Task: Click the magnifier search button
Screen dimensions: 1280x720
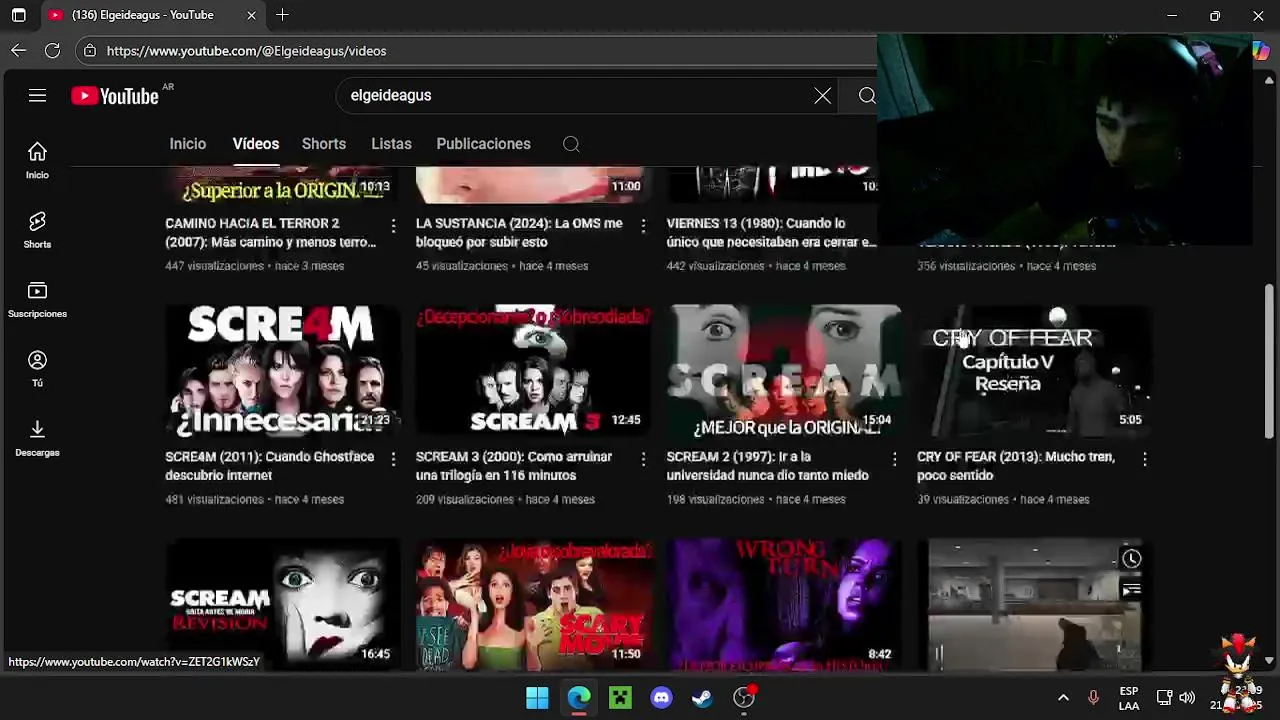Action: click(x=867, y=96)
